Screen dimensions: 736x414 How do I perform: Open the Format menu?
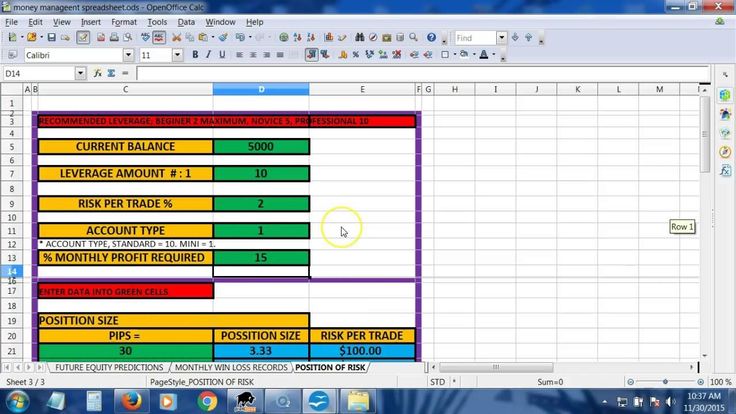point(124,21)
